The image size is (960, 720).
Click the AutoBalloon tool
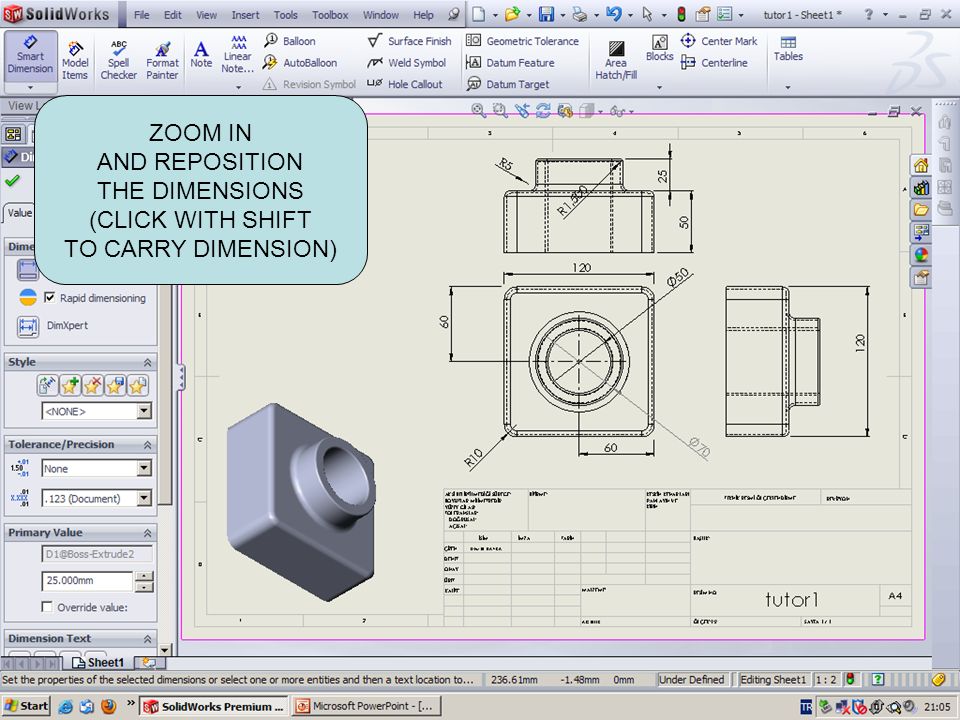click(300, 62)
